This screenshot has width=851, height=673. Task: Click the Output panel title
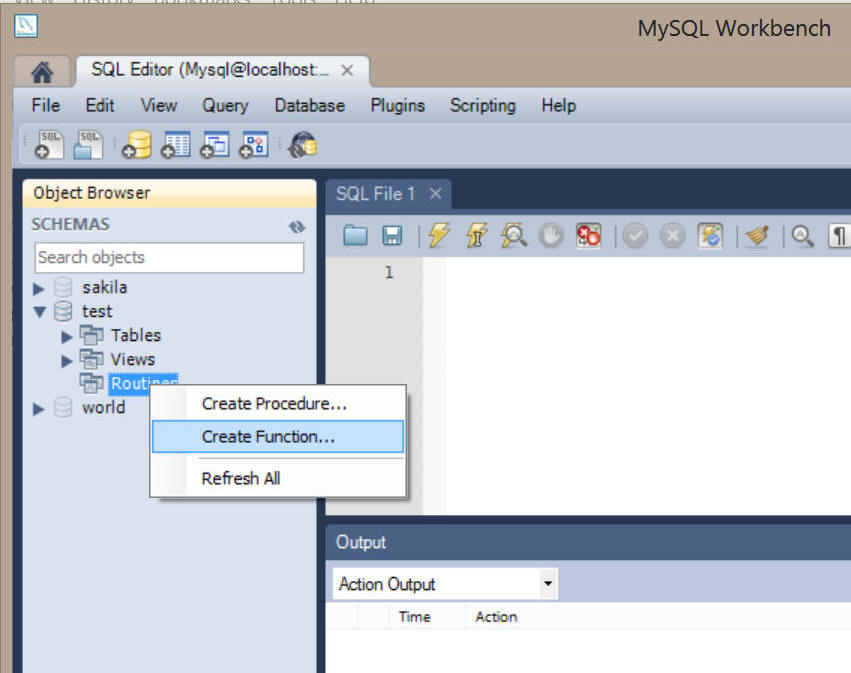[x=360, y=542]
